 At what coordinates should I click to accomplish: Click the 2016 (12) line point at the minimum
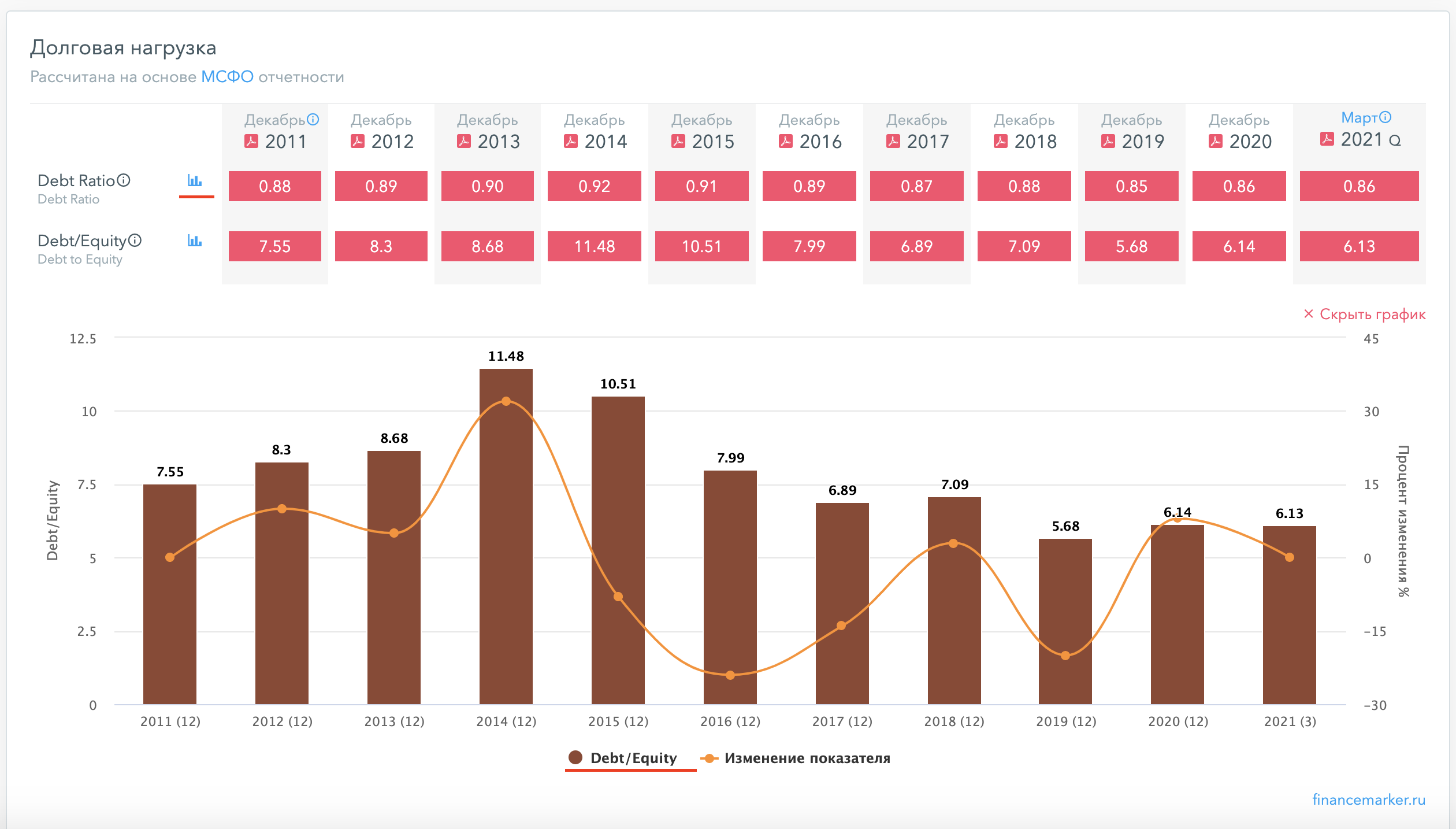pyautogui.click(x=730, y=675)
